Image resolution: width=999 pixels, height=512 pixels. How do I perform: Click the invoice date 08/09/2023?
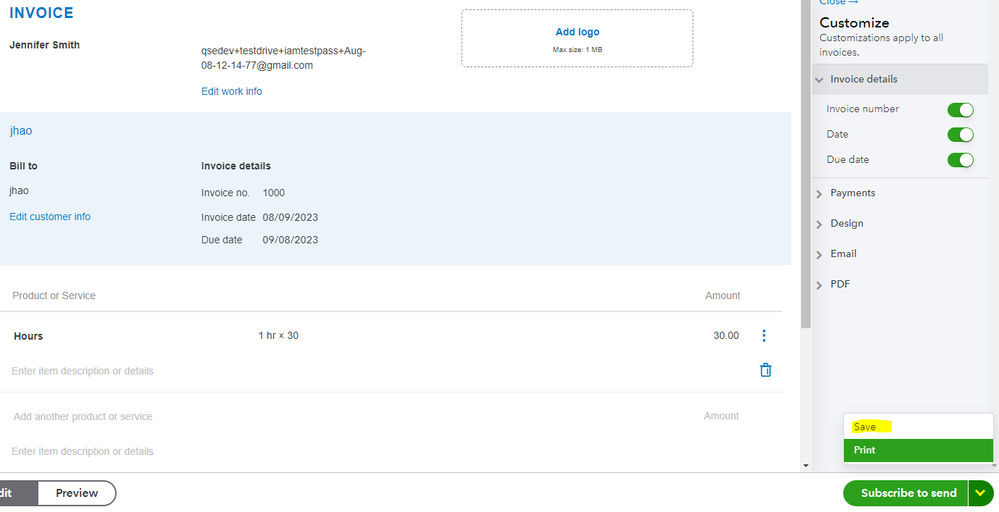pyautogui.click(x=291, y=217)
